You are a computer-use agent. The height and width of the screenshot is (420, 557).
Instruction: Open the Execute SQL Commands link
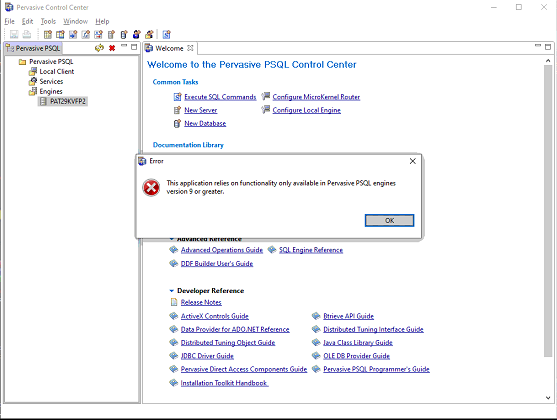coord(220,97)
